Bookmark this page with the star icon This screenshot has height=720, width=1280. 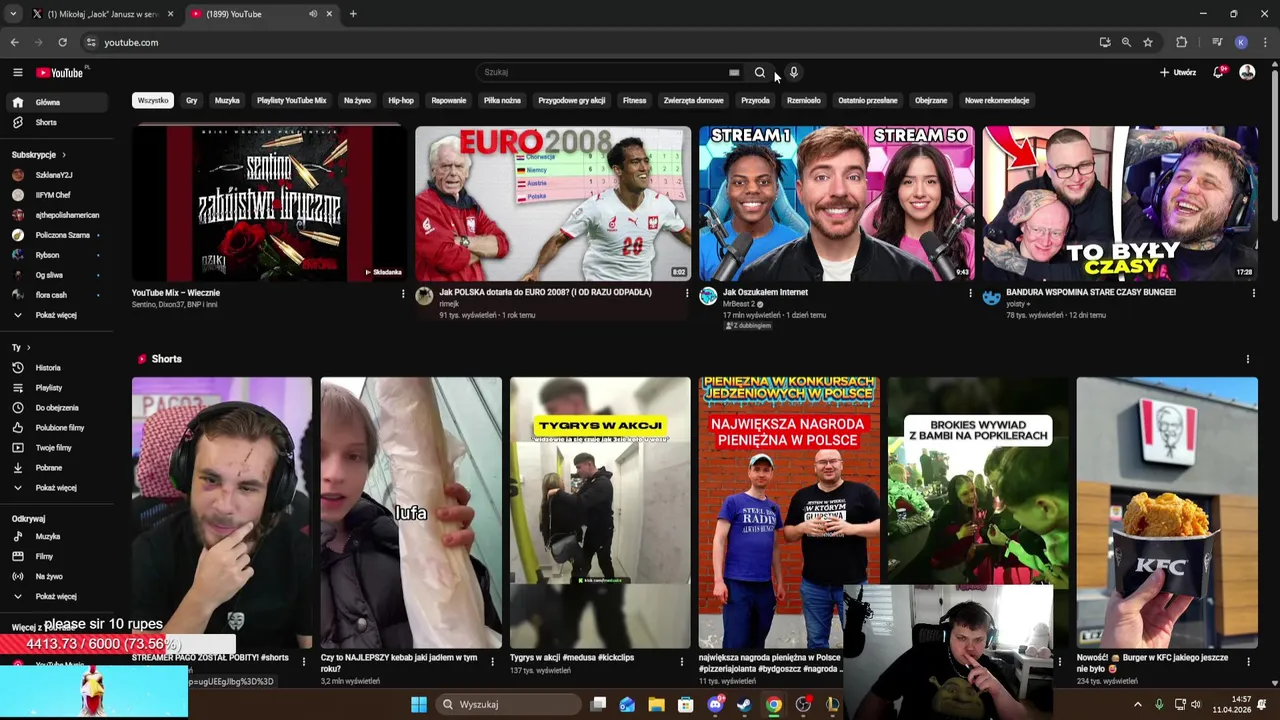(x=1148, y=42)
